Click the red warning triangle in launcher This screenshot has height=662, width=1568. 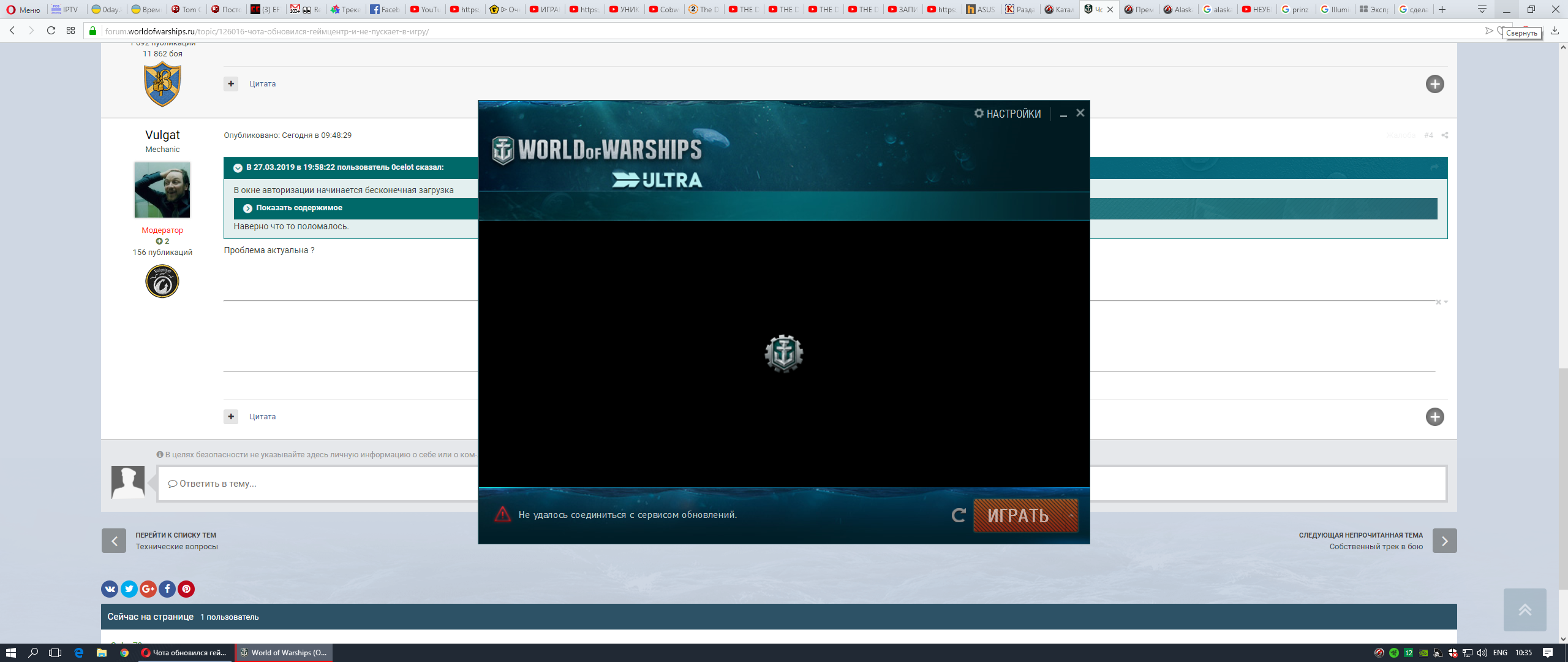click(x=502, y=514)
